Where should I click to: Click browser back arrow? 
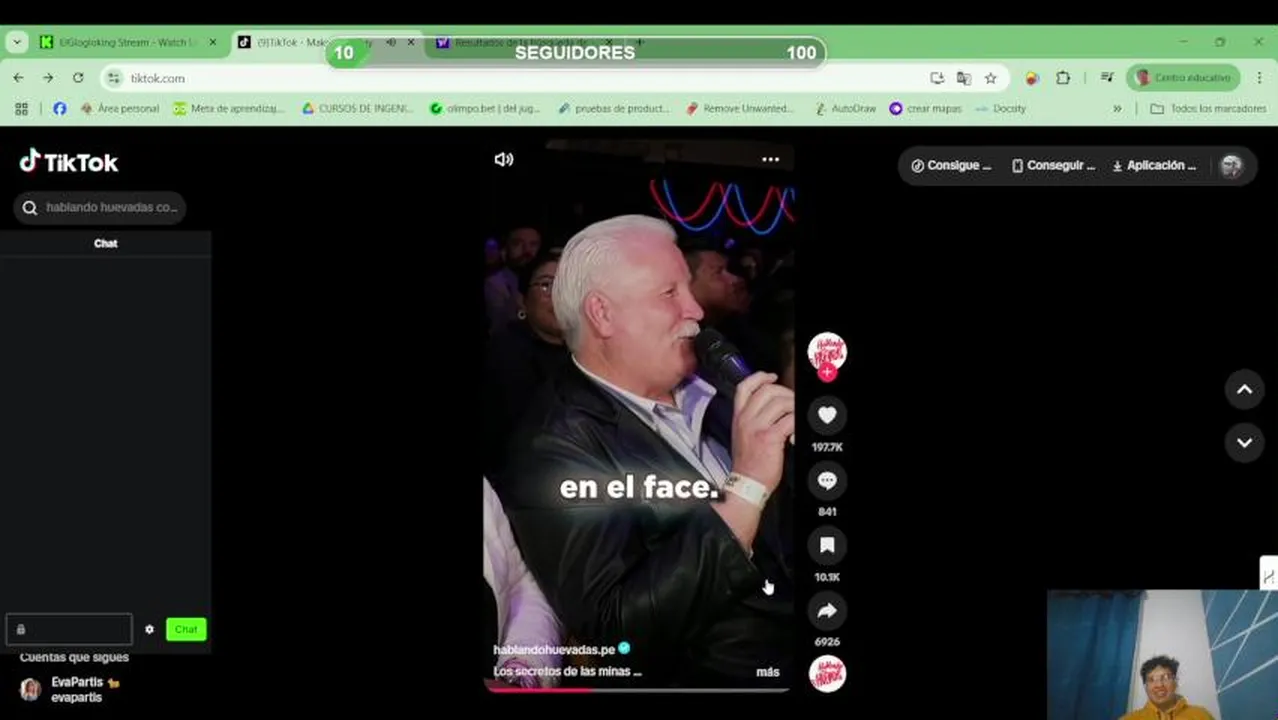coord(18,78)
